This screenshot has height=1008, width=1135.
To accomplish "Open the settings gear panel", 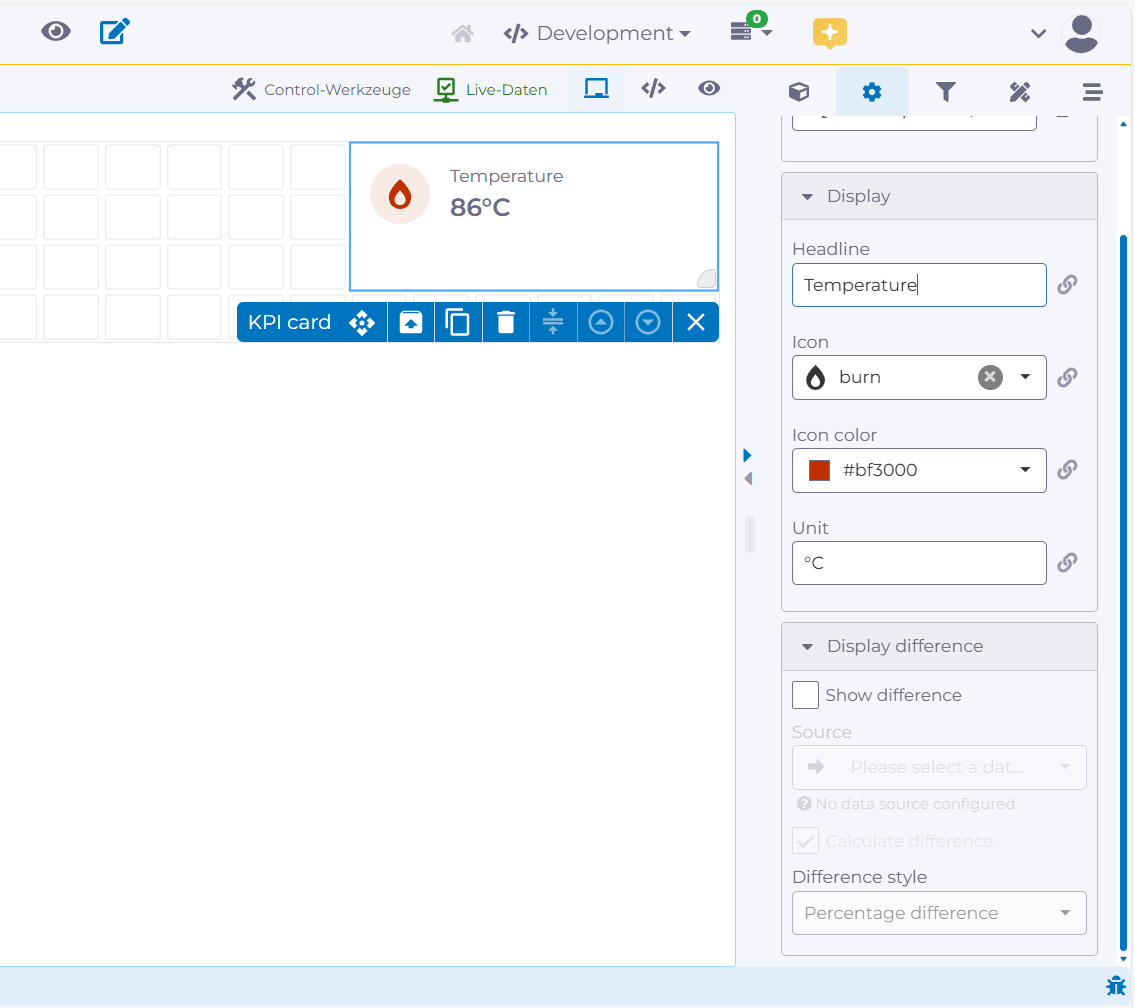I will [872, 91].
